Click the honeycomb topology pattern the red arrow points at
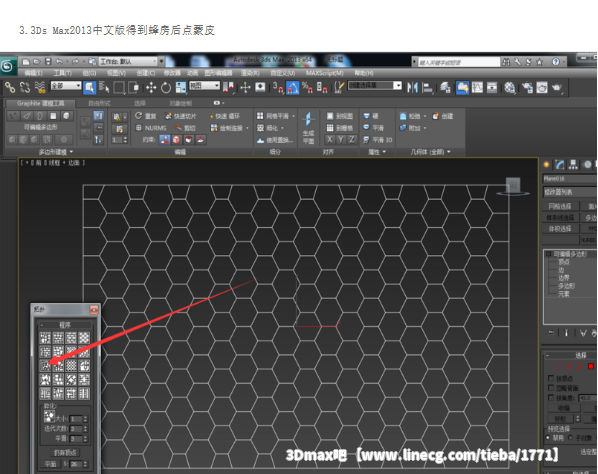 coord(45,365)
